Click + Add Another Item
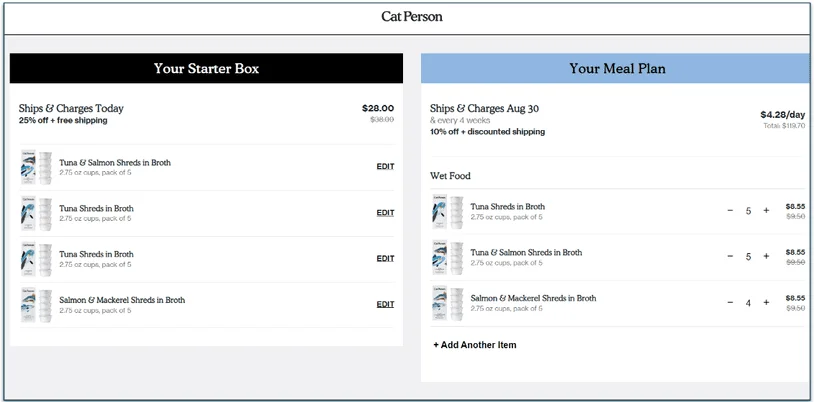814x402 pixels. point(474,345)
